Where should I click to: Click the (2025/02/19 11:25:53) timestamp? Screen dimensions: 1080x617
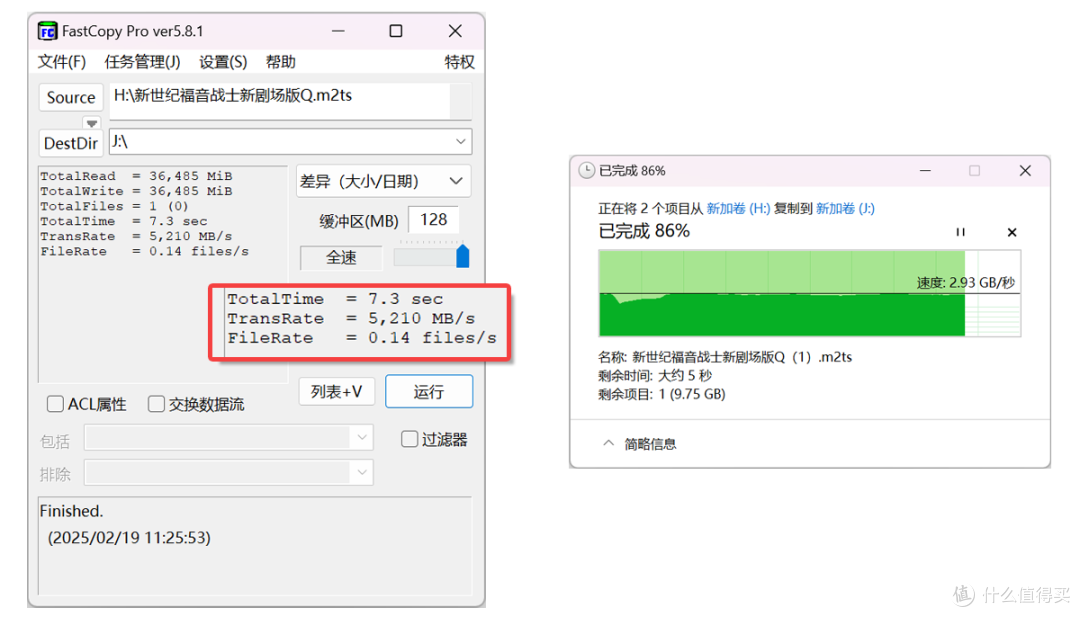(x=129, y=537)
